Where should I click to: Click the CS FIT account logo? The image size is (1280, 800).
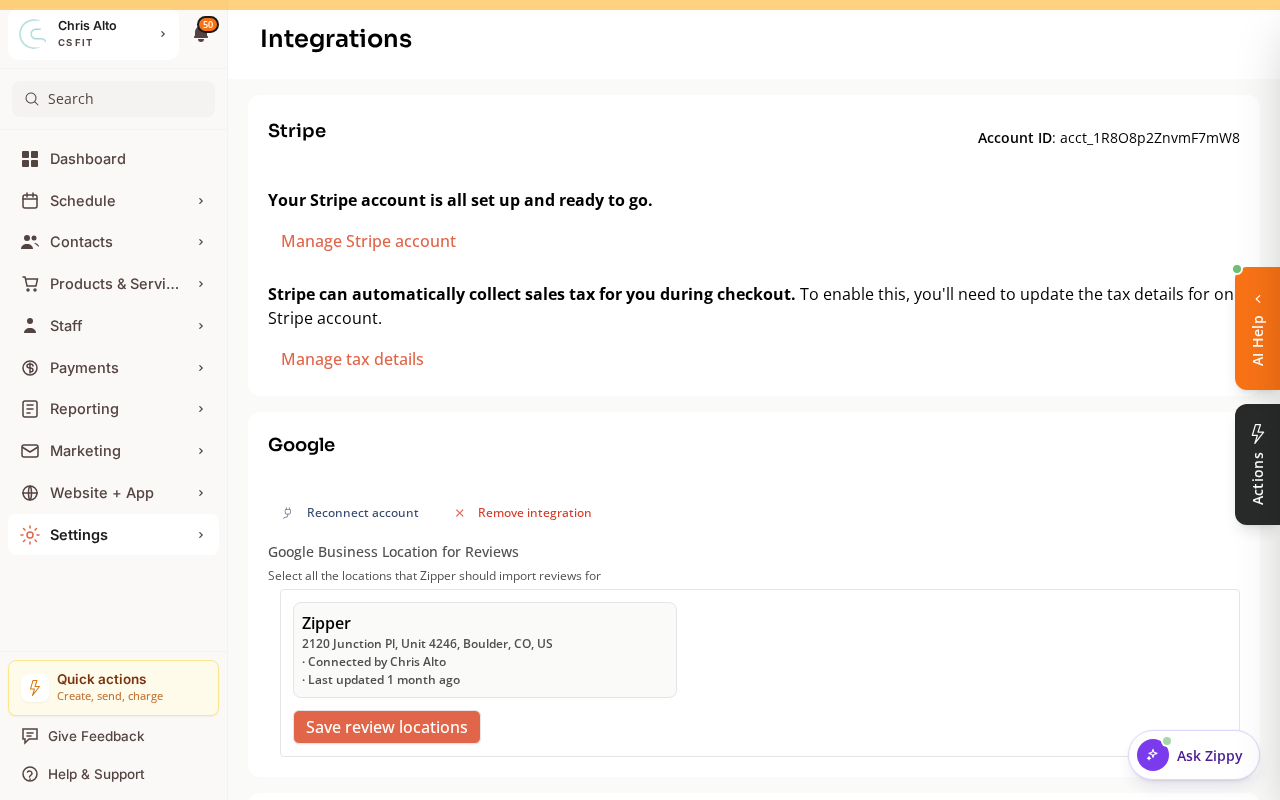[33, 34]
